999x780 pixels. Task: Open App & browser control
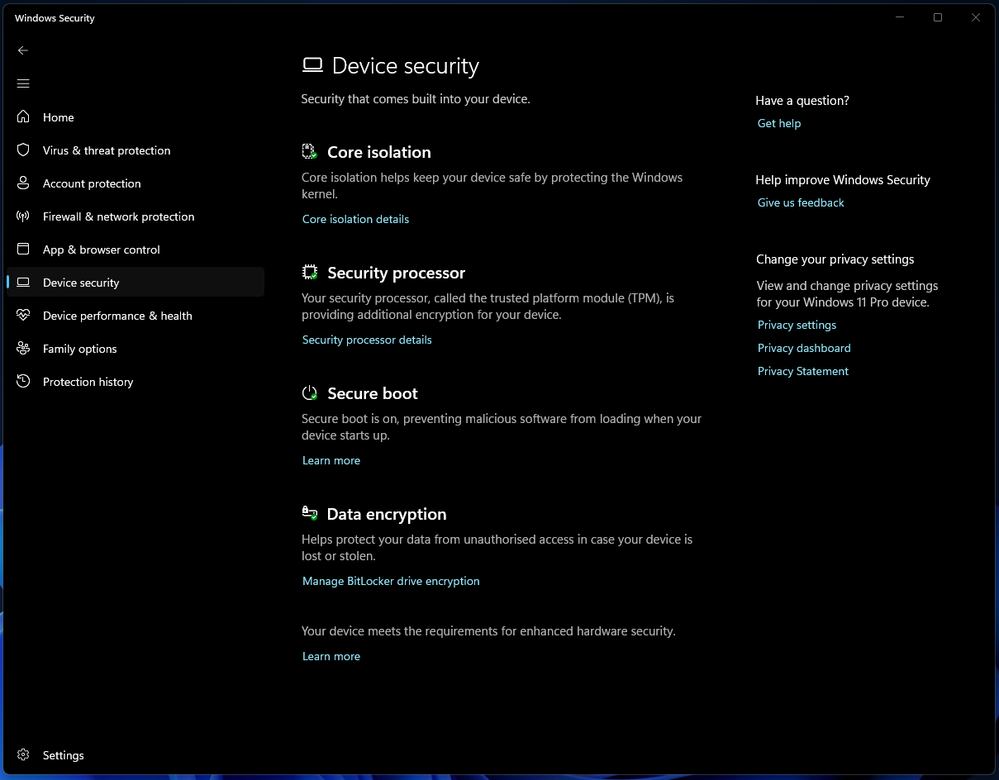click(x=136, y=250)
